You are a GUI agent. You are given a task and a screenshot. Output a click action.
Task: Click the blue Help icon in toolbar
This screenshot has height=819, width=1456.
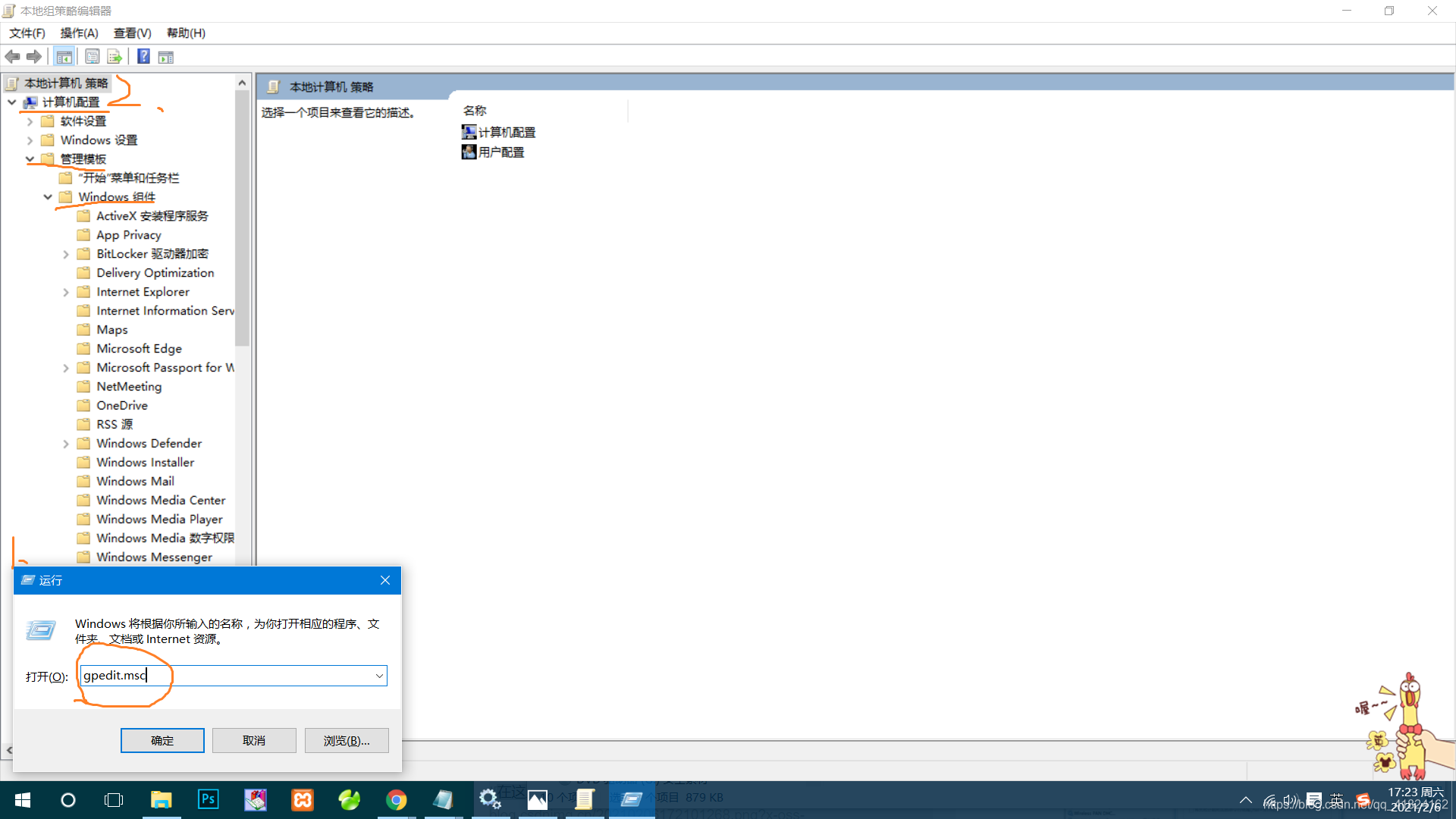[x=143, y=57]
